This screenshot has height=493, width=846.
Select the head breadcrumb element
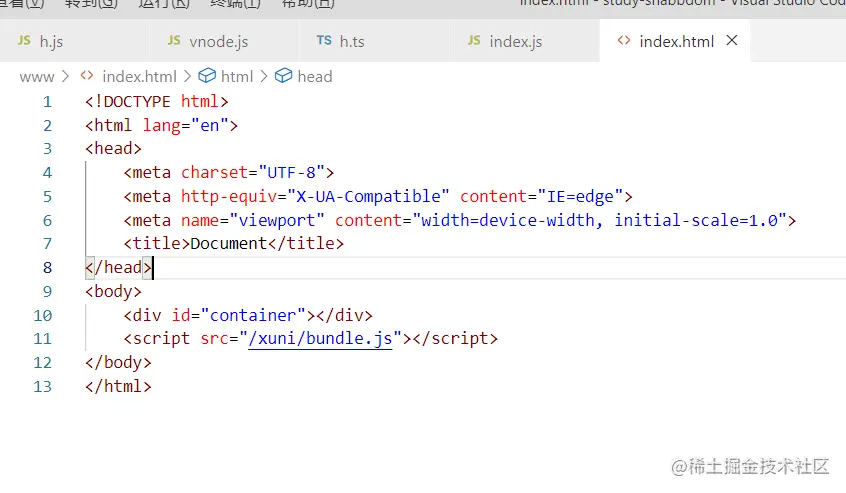pyautogui.click(x=315, y=77)
